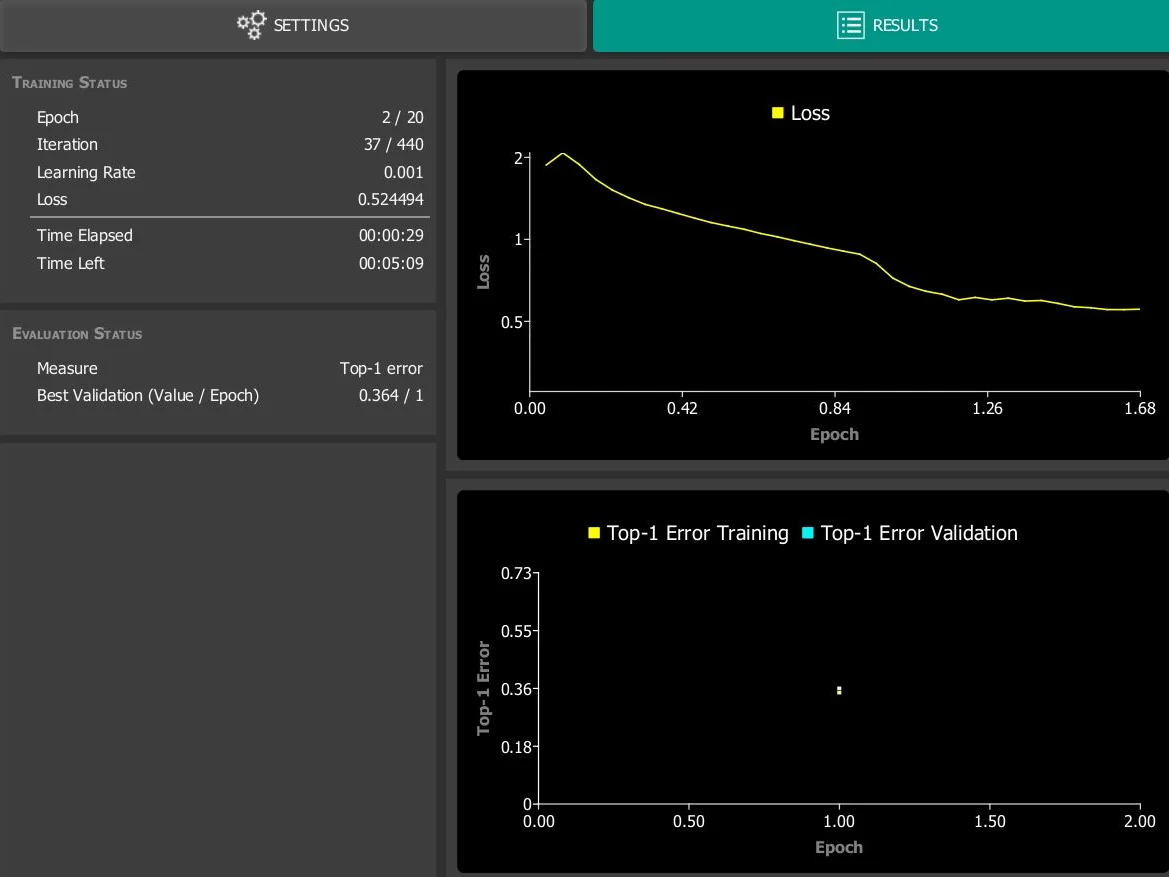The width and height of the screenshot is (1169, 877).
Task: Click the Best Validation value 0.364 / 1
Action: (390, 395)
